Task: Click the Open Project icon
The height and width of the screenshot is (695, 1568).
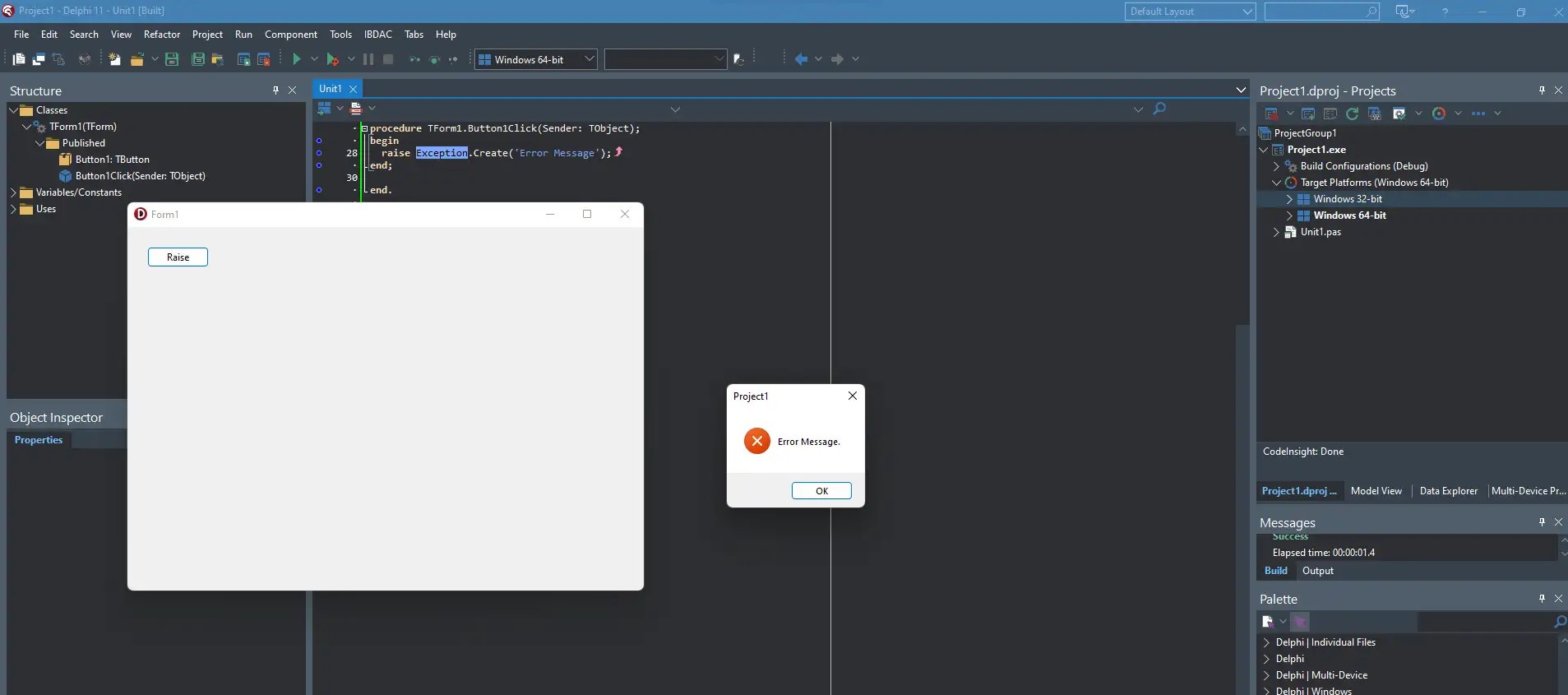Action: (x=217, y=58)
